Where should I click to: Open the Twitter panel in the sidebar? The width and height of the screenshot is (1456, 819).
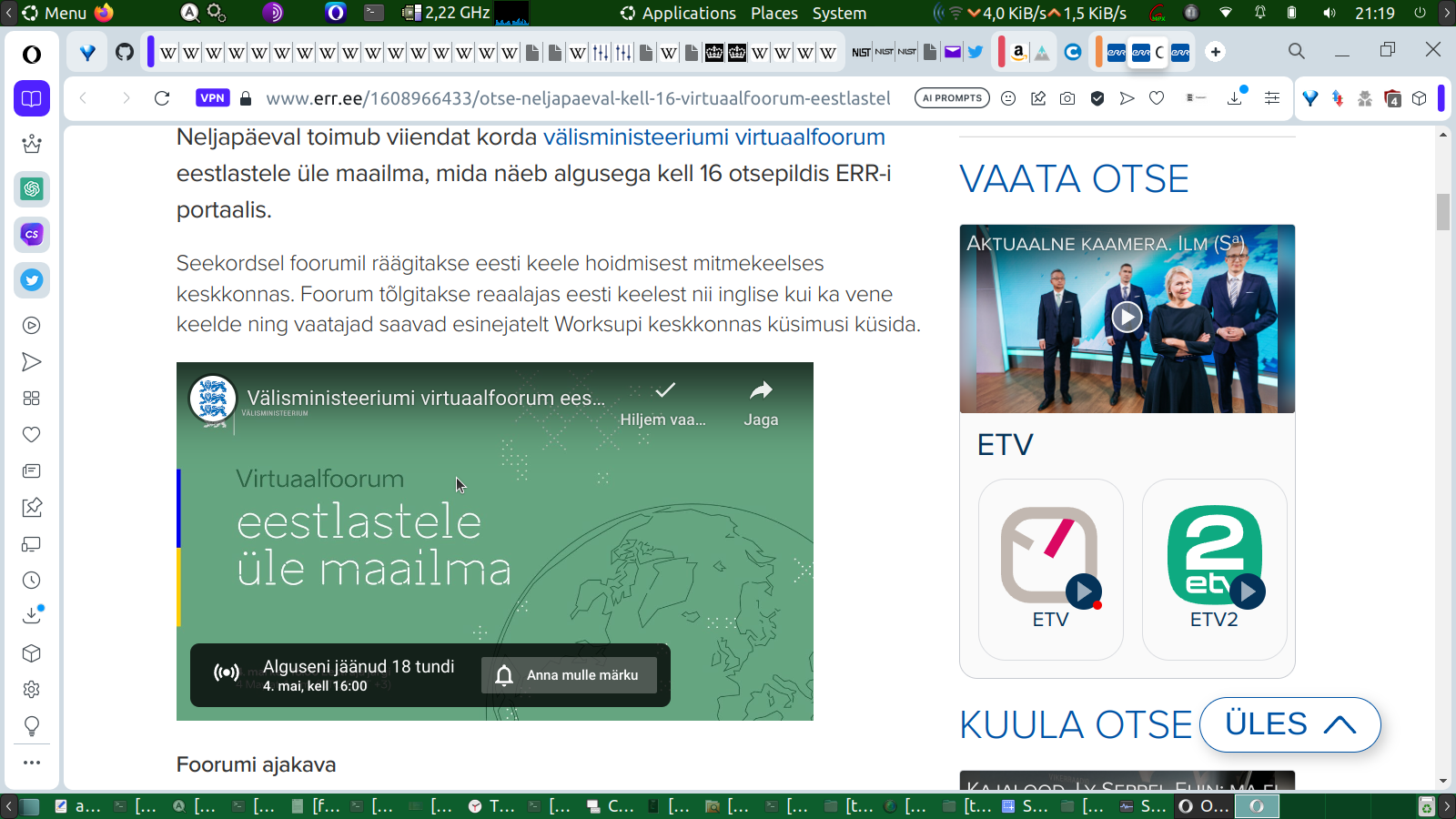(32, 280)
